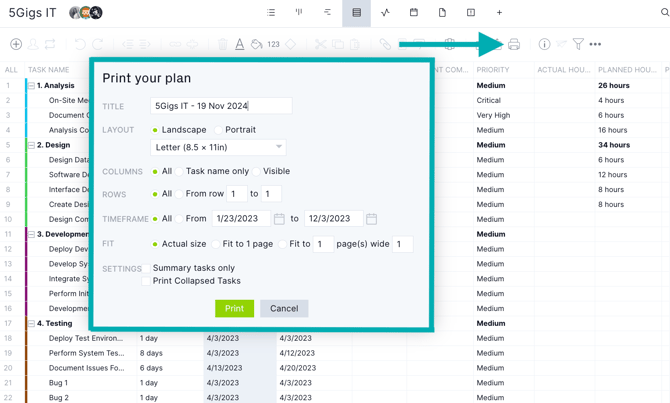Image resolution: width=670 pixels, height=403 pixels.
Task: Click the Cancel button
Action: pyautogui.click(x=284, y=309)
